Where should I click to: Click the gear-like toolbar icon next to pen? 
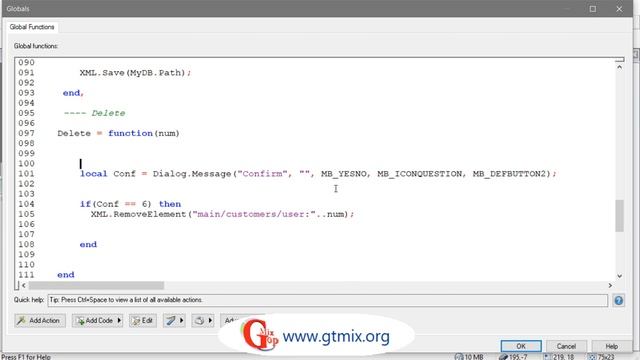(199, 320)
